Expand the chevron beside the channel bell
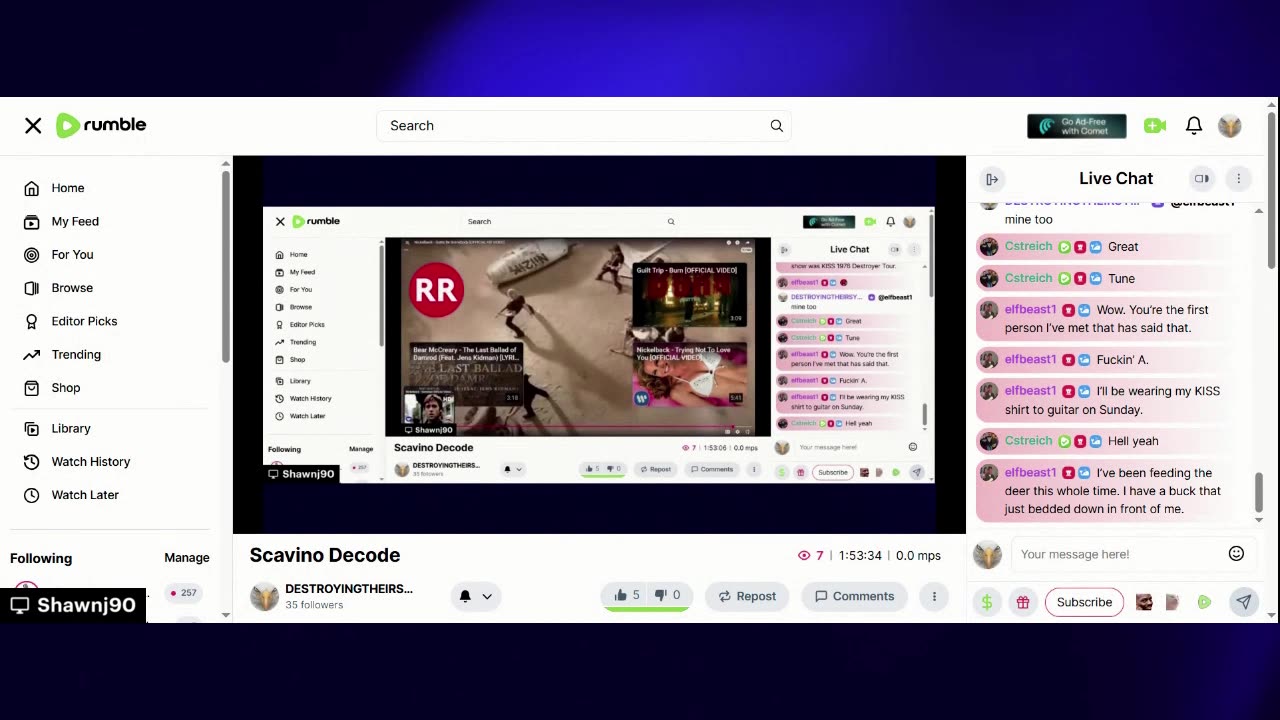1280x720 pixels. (x=487, y=596)
